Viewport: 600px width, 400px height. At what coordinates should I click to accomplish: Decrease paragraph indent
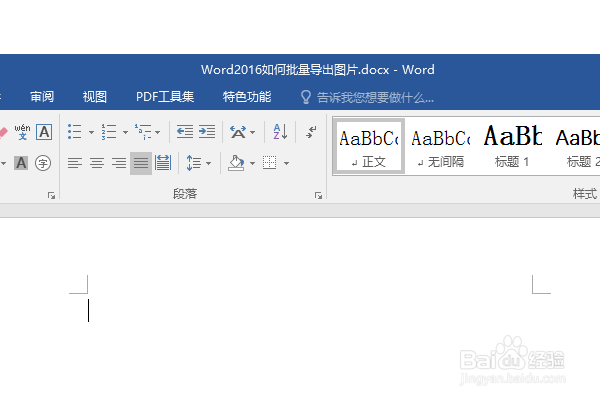[x=185, y=132]
